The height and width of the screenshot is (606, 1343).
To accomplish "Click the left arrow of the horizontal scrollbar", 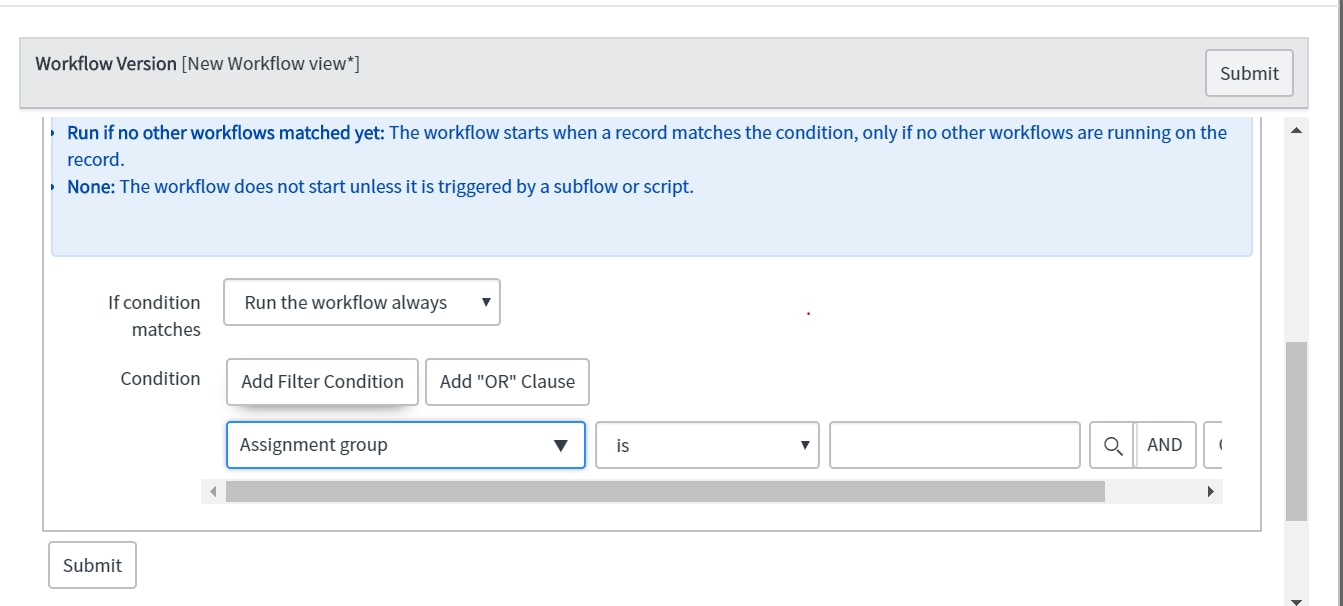I will pos(213,491).
